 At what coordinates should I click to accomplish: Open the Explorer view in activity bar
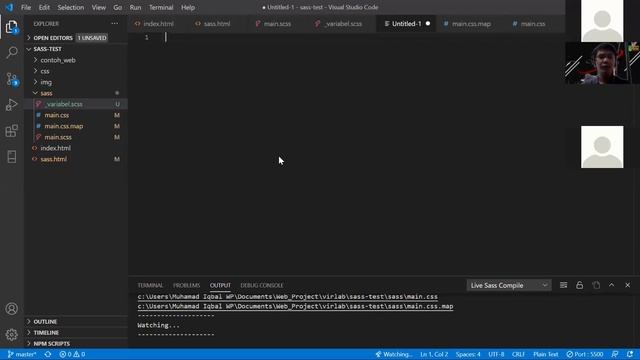pyautogui.click(x=11, y=27)
